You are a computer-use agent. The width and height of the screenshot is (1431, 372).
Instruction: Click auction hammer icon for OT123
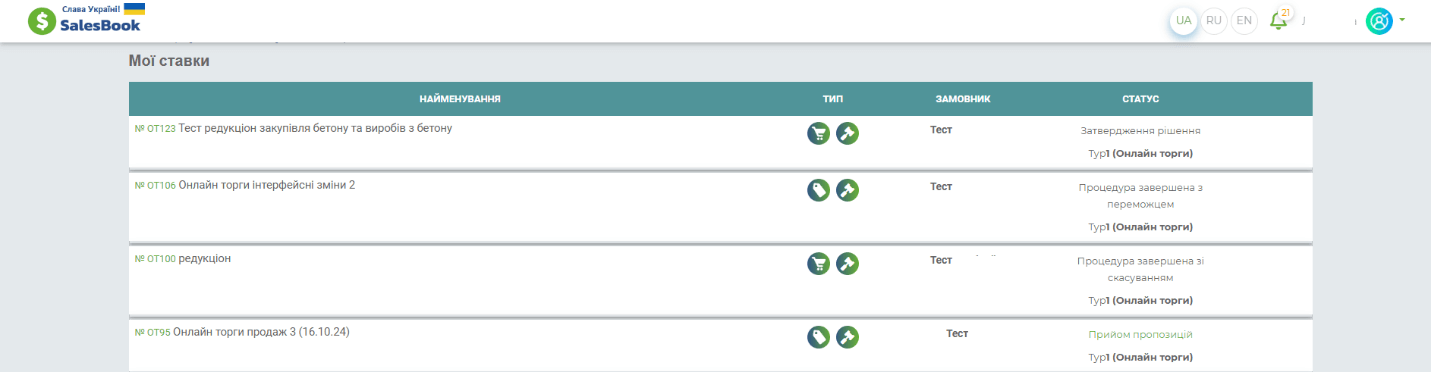[848, 133]
